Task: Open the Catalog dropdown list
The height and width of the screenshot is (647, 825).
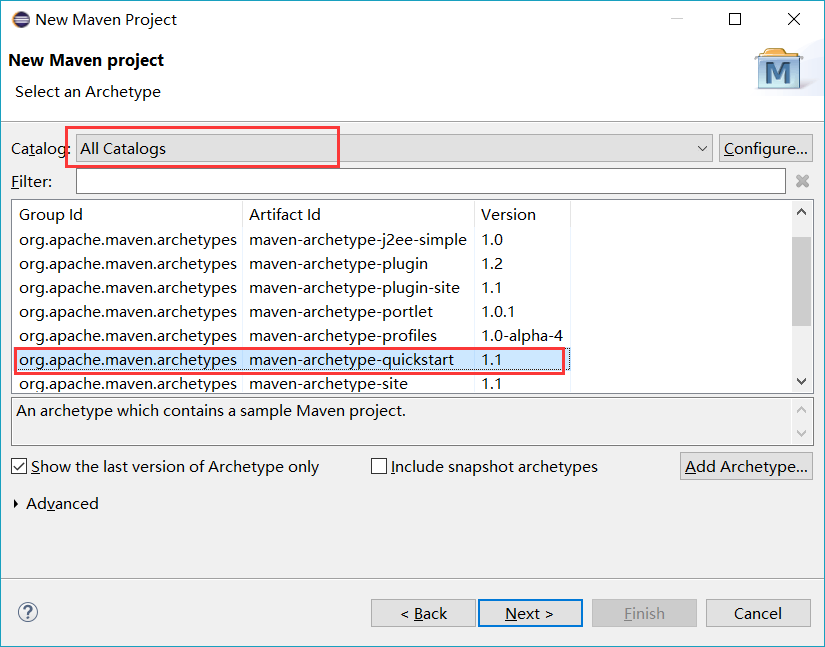Action: [x=394, y=148]
